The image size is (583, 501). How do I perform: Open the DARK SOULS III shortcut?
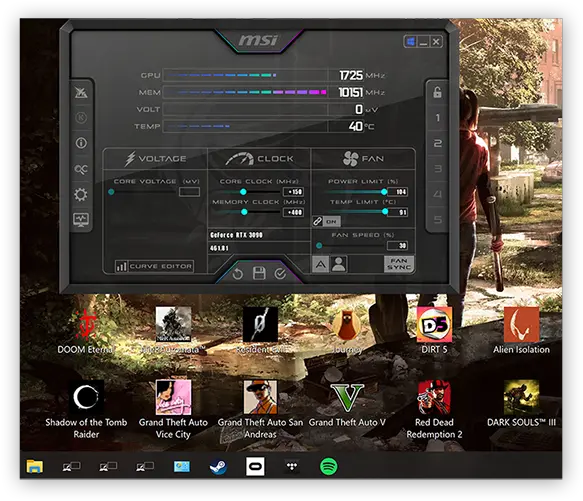521,405
